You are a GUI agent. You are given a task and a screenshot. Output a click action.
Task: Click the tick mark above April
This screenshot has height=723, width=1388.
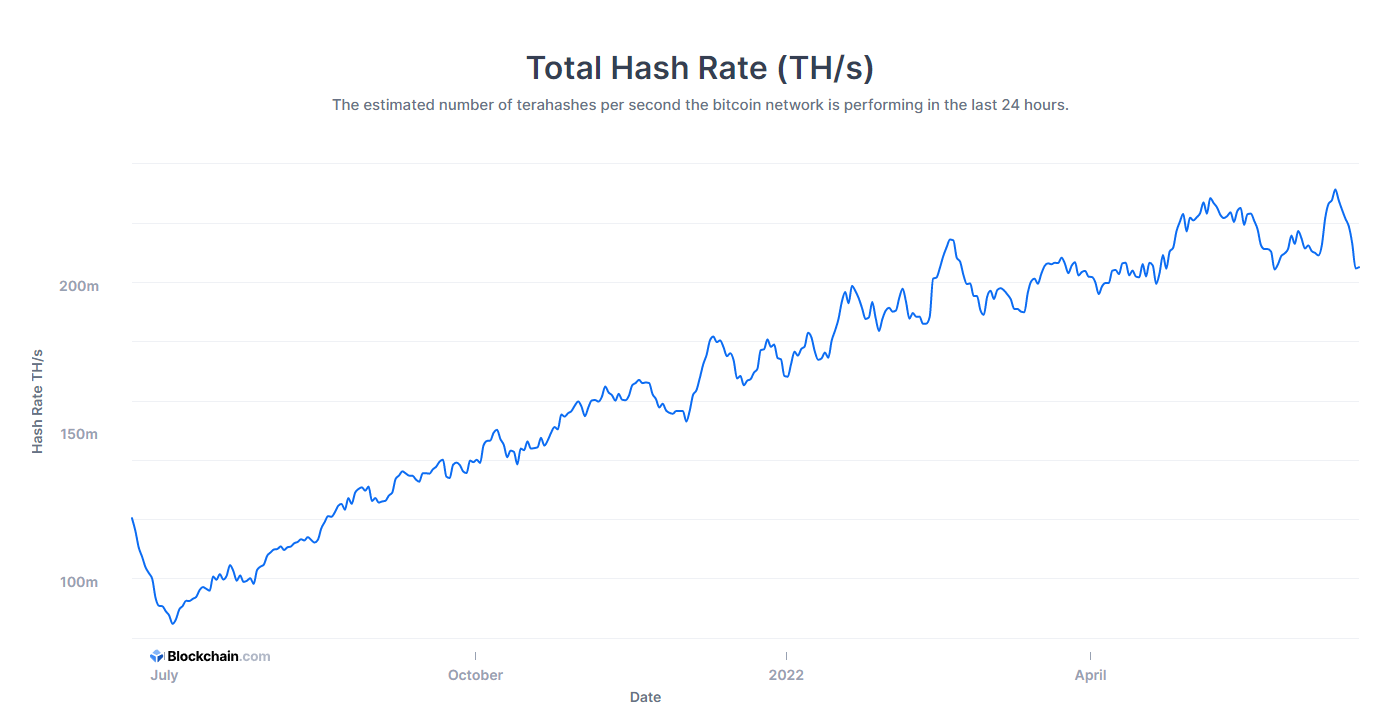point(1091,656)
